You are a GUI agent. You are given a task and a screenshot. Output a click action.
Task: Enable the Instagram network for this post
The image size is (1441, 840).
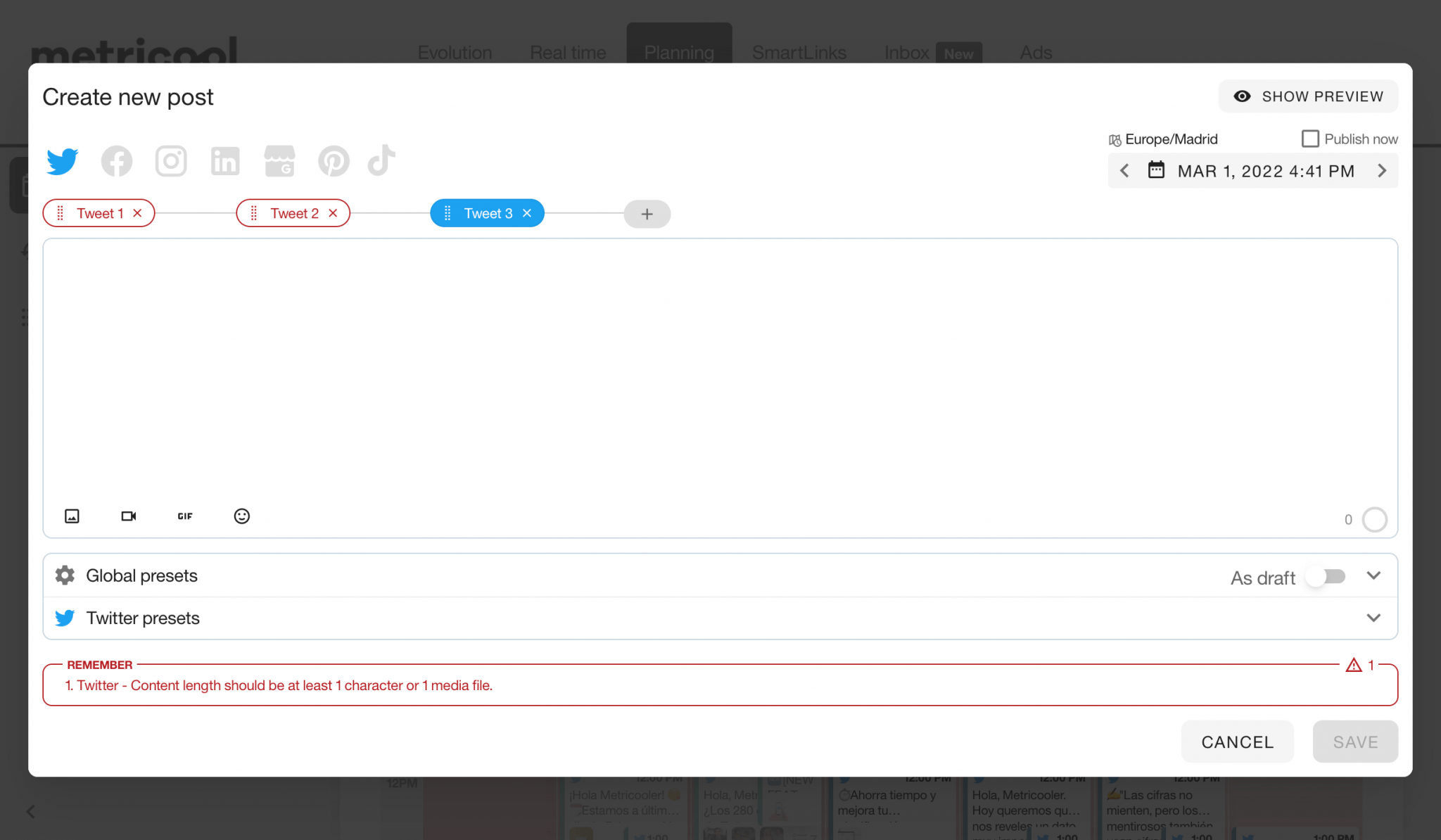(x=171, y=161)
